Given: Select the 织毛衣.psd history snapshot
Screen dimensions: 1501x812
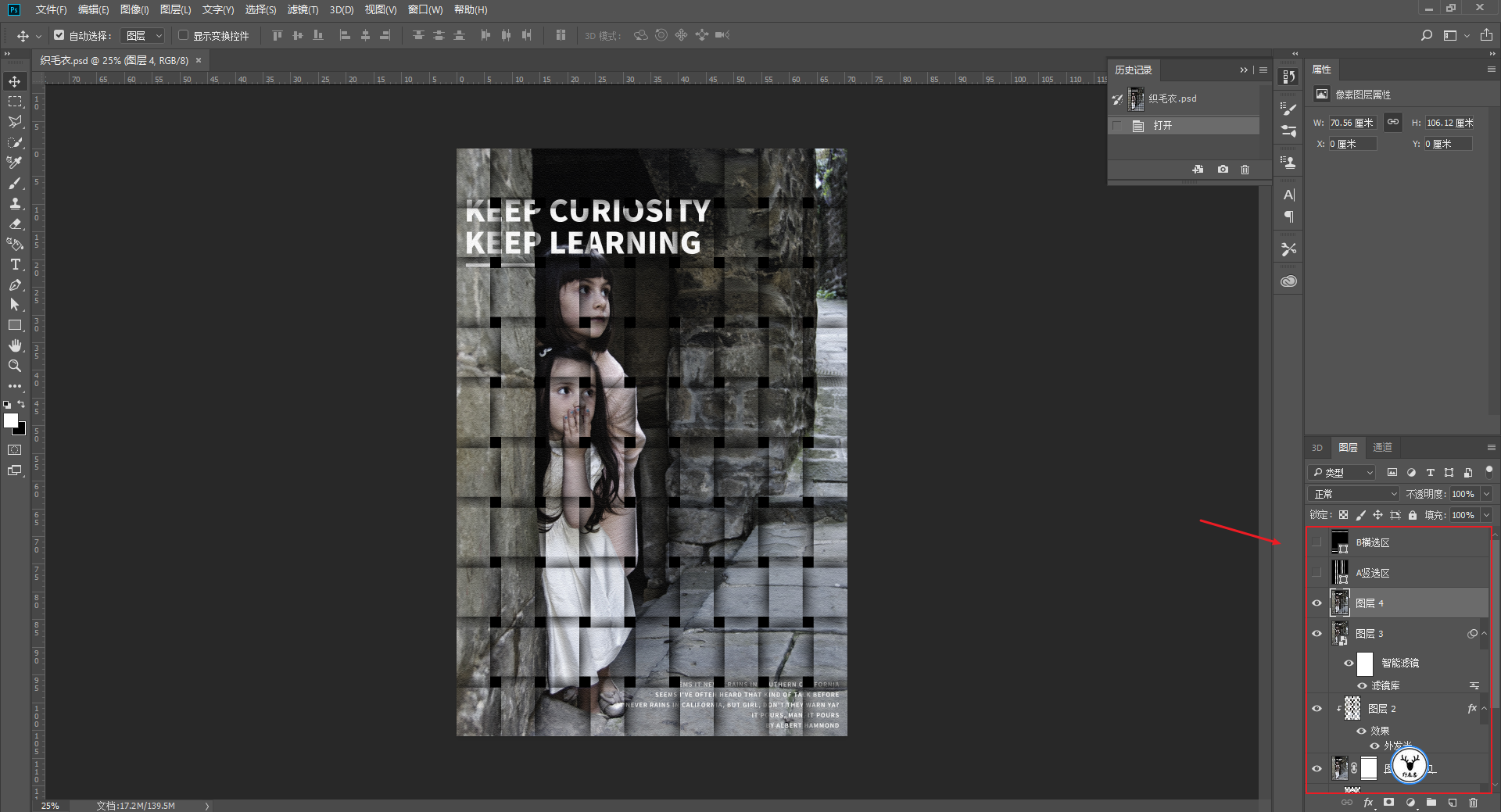Looking at the screenshot, I should pos(1184,98).
